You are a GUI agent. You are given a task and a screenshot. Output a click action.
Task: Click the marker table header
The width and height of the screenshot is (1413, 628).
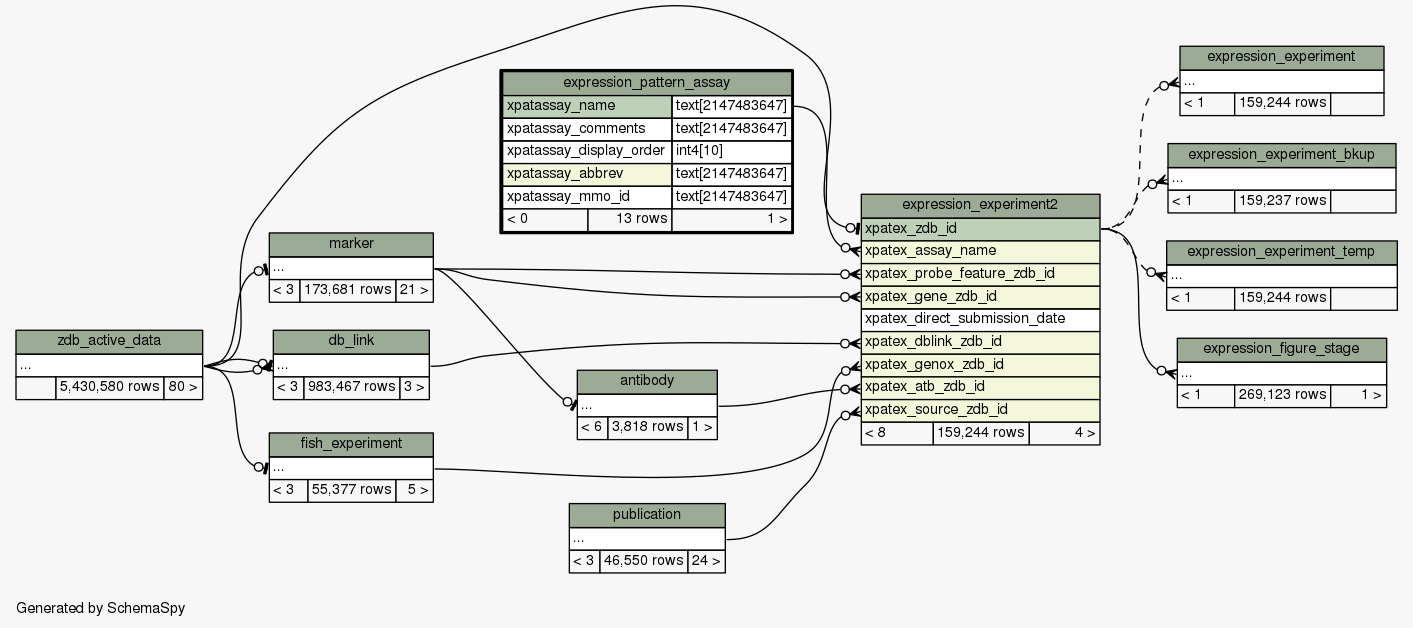350,245
